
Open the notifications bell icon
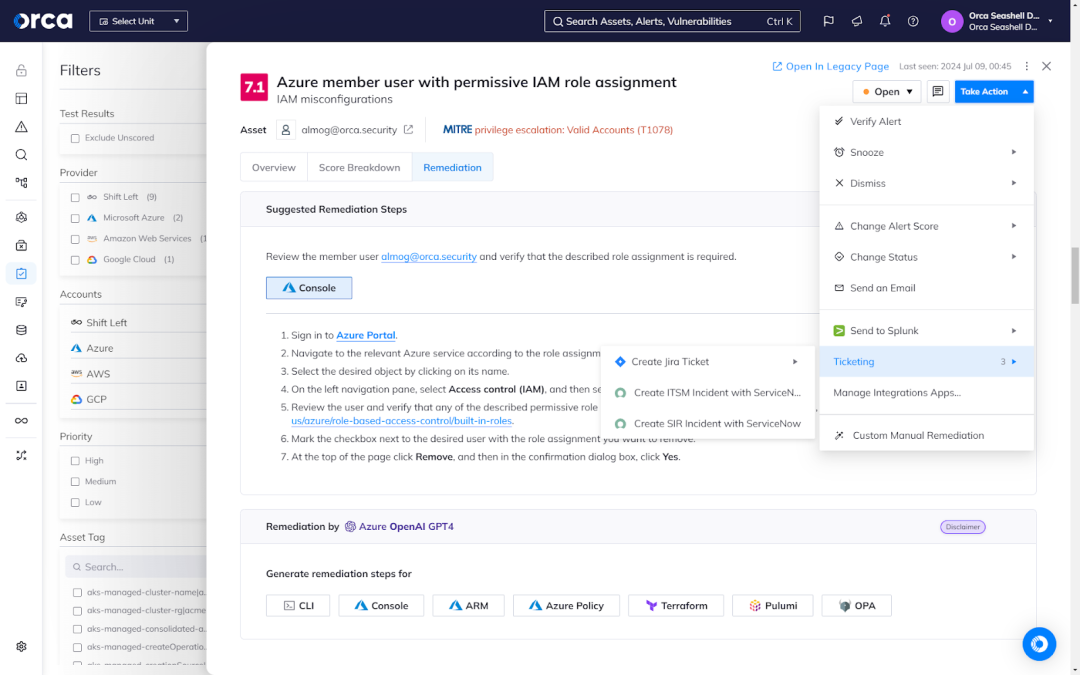[885, 21]
